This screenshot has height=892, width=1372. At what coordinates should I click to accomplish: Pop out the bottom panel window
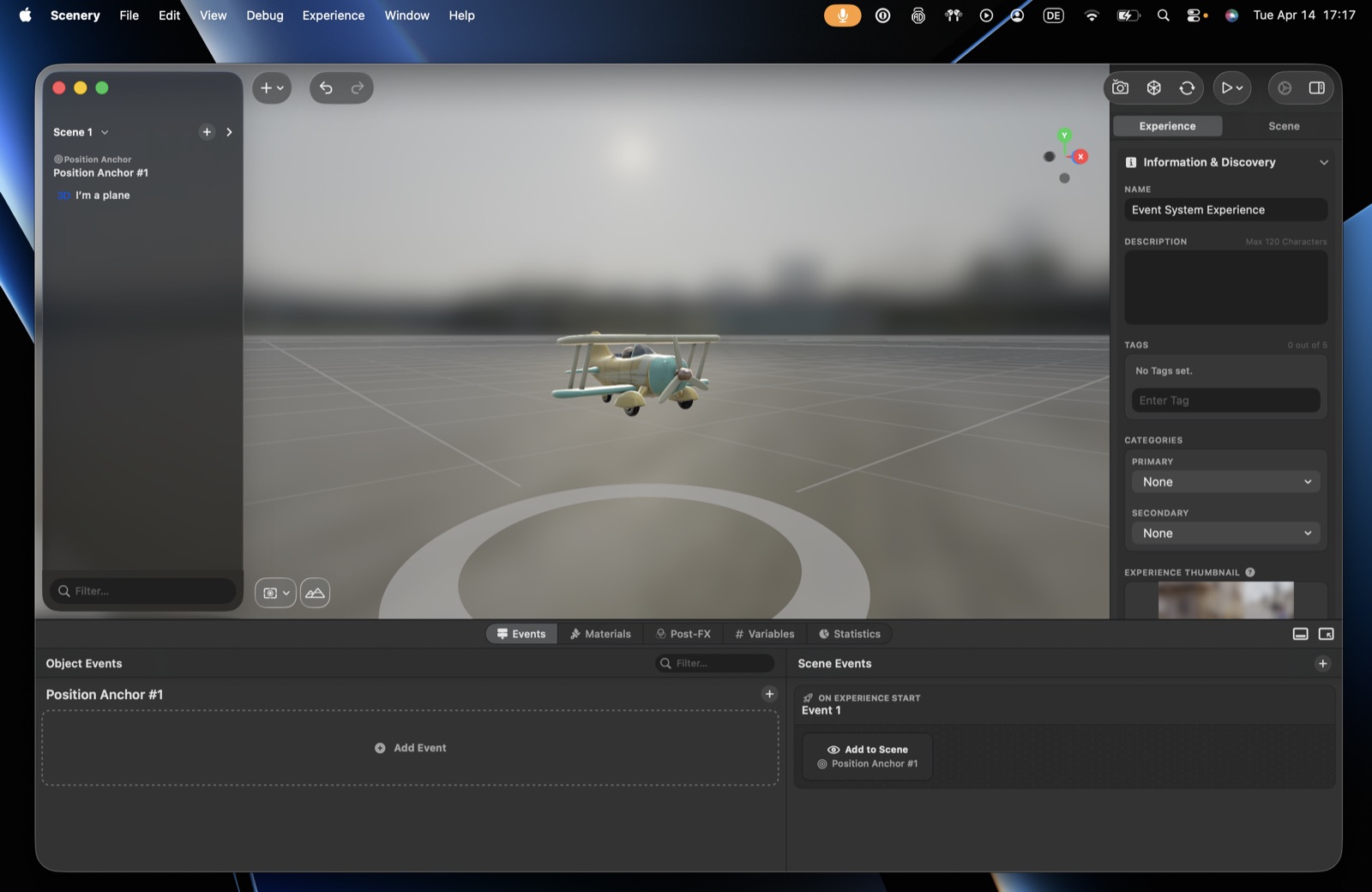1326,634
